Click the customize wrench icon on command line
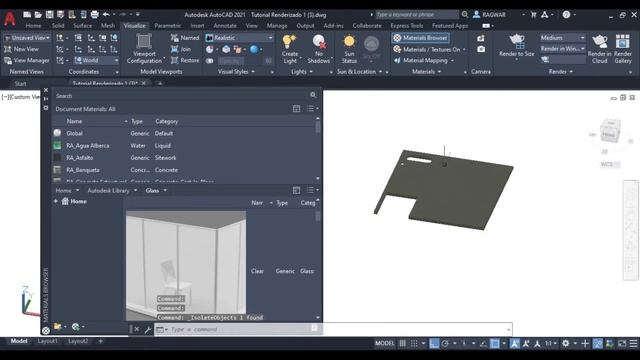This screenshot has width=640, height=360. 147,329
